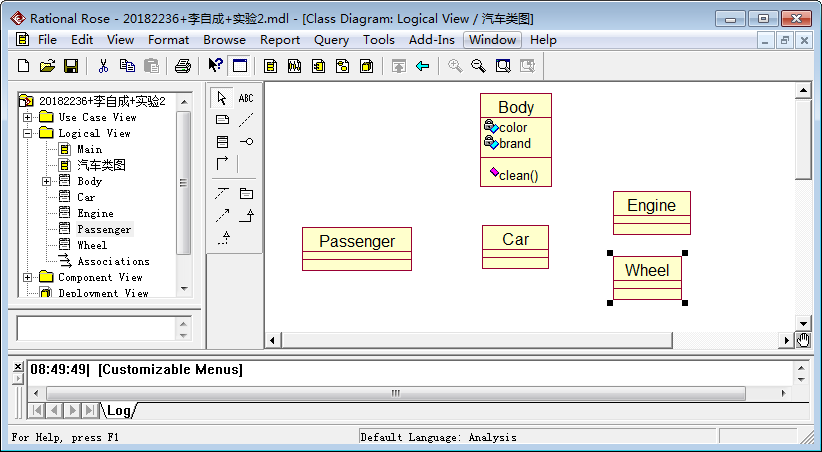Select the Interface lollipop tool
Viewport: 822px width, 452px height.
[x=246, y=142]
